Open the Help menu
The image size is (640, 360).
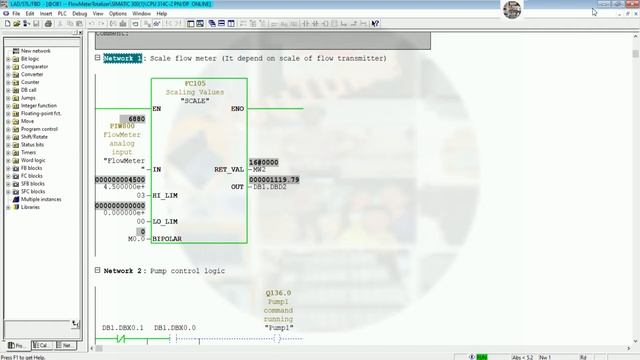click(x=162, y=13)
